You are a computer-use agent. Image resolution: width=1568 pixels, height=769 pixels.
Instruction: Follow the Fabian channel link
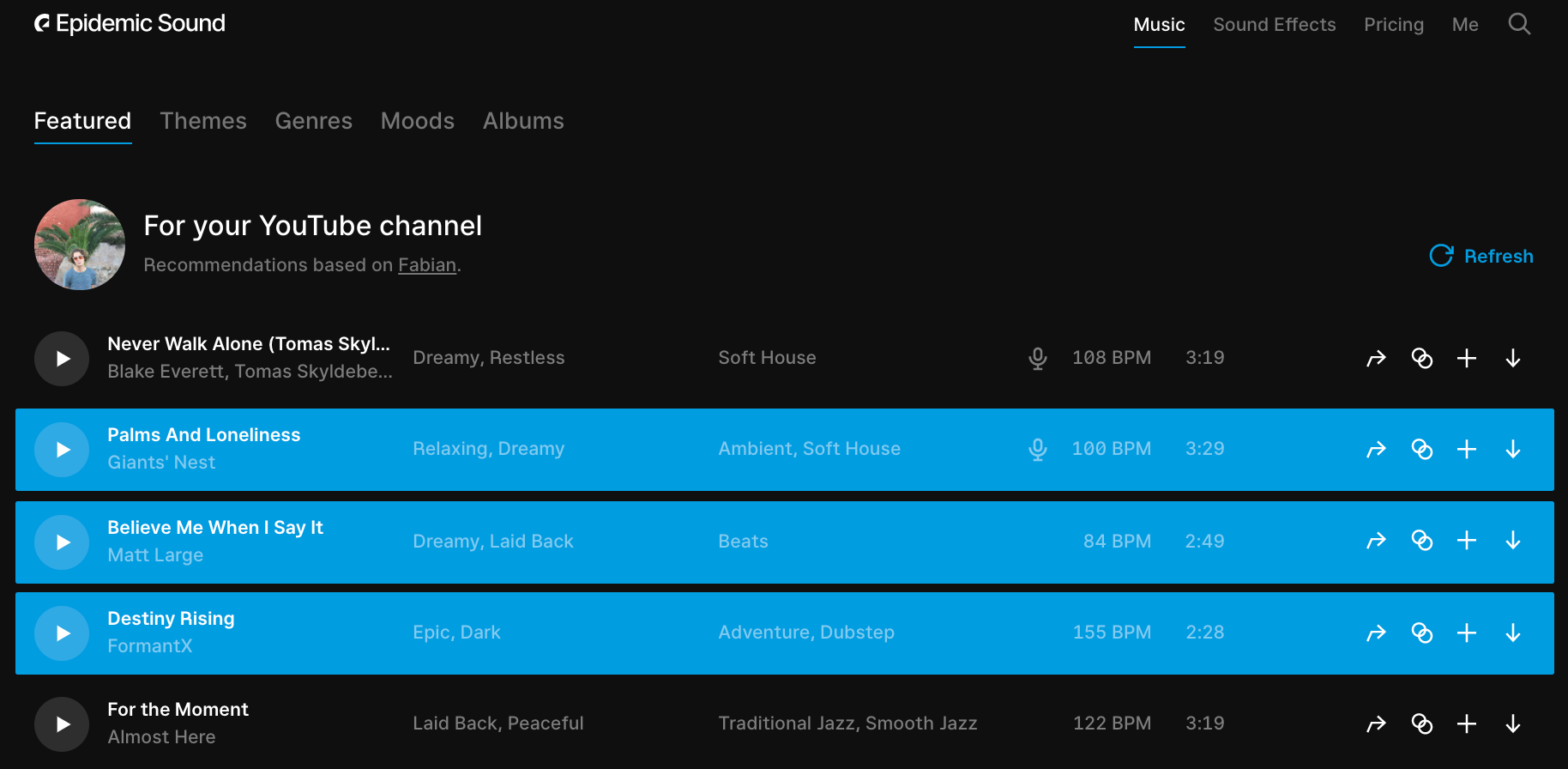pyautogui.click(x=426, y=265)
